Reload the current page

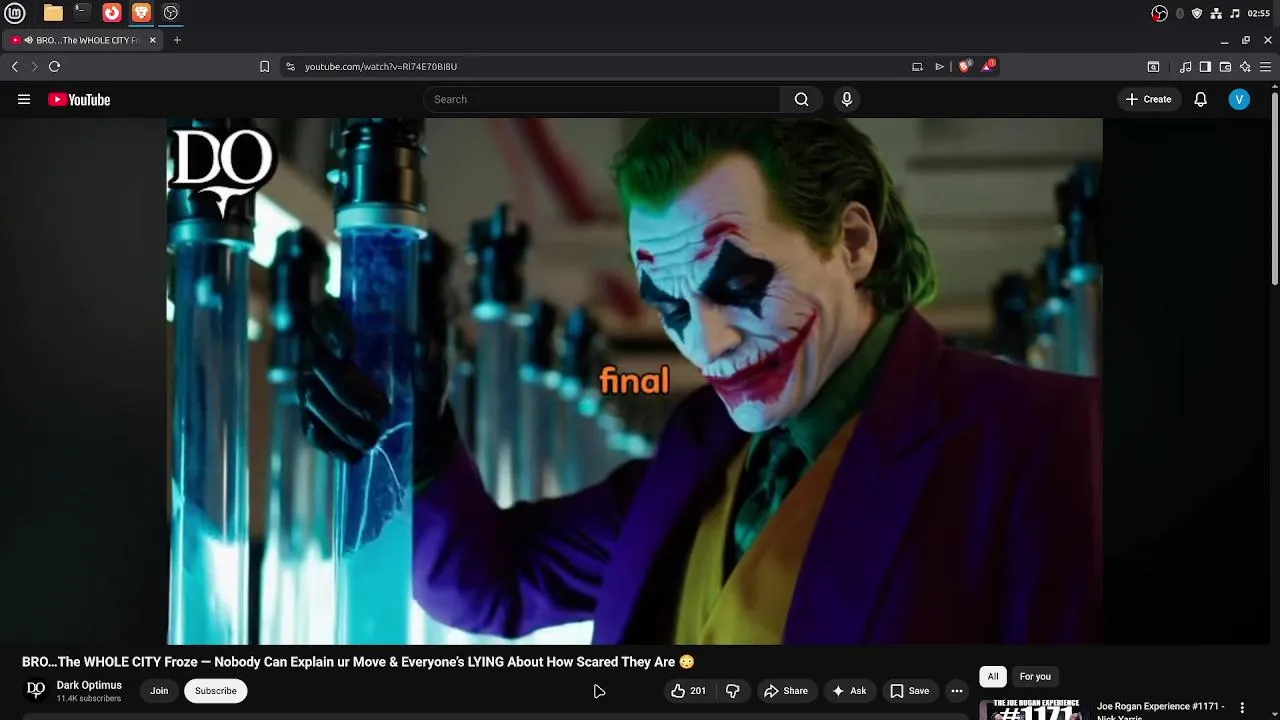coord(54,66)
